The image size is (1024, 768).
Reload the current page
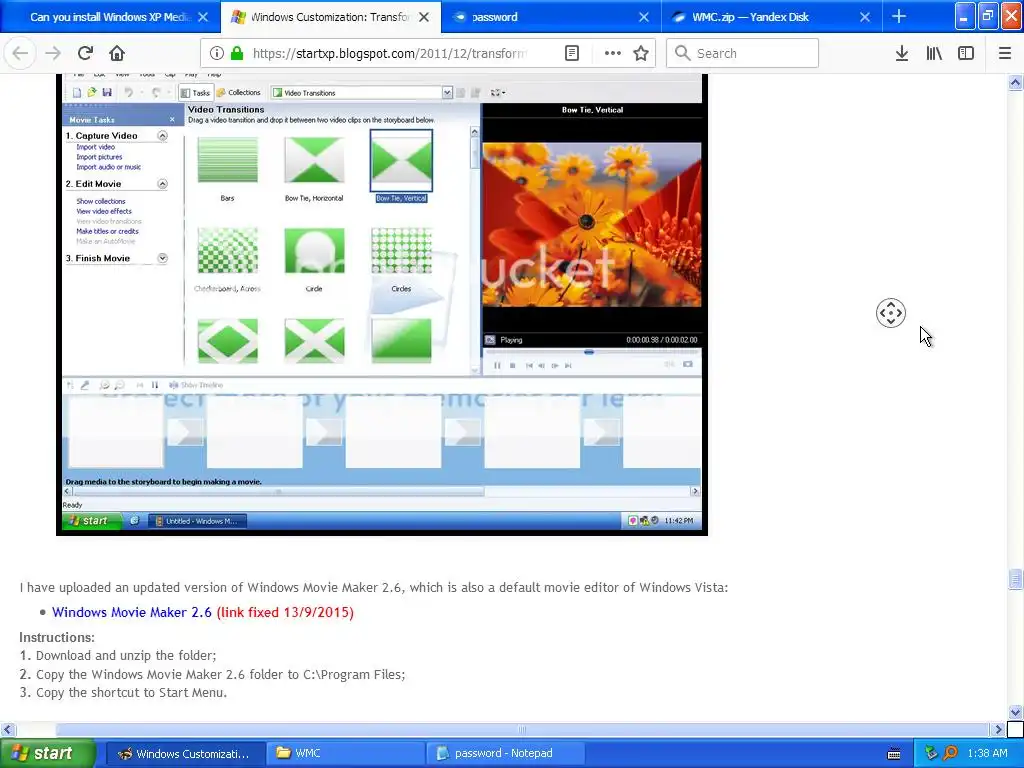tap(85, 53)
